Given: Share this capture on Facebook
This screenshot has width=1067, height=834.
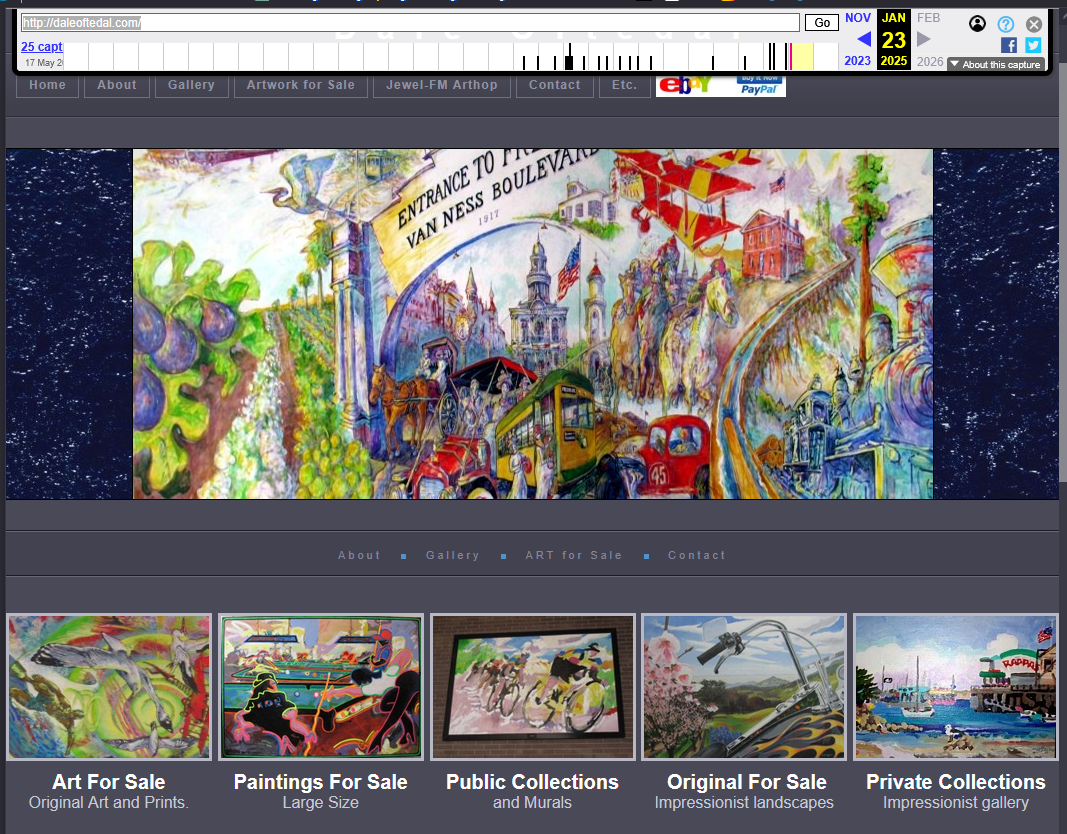Looking at the screenshot, I should [1009, 44].
